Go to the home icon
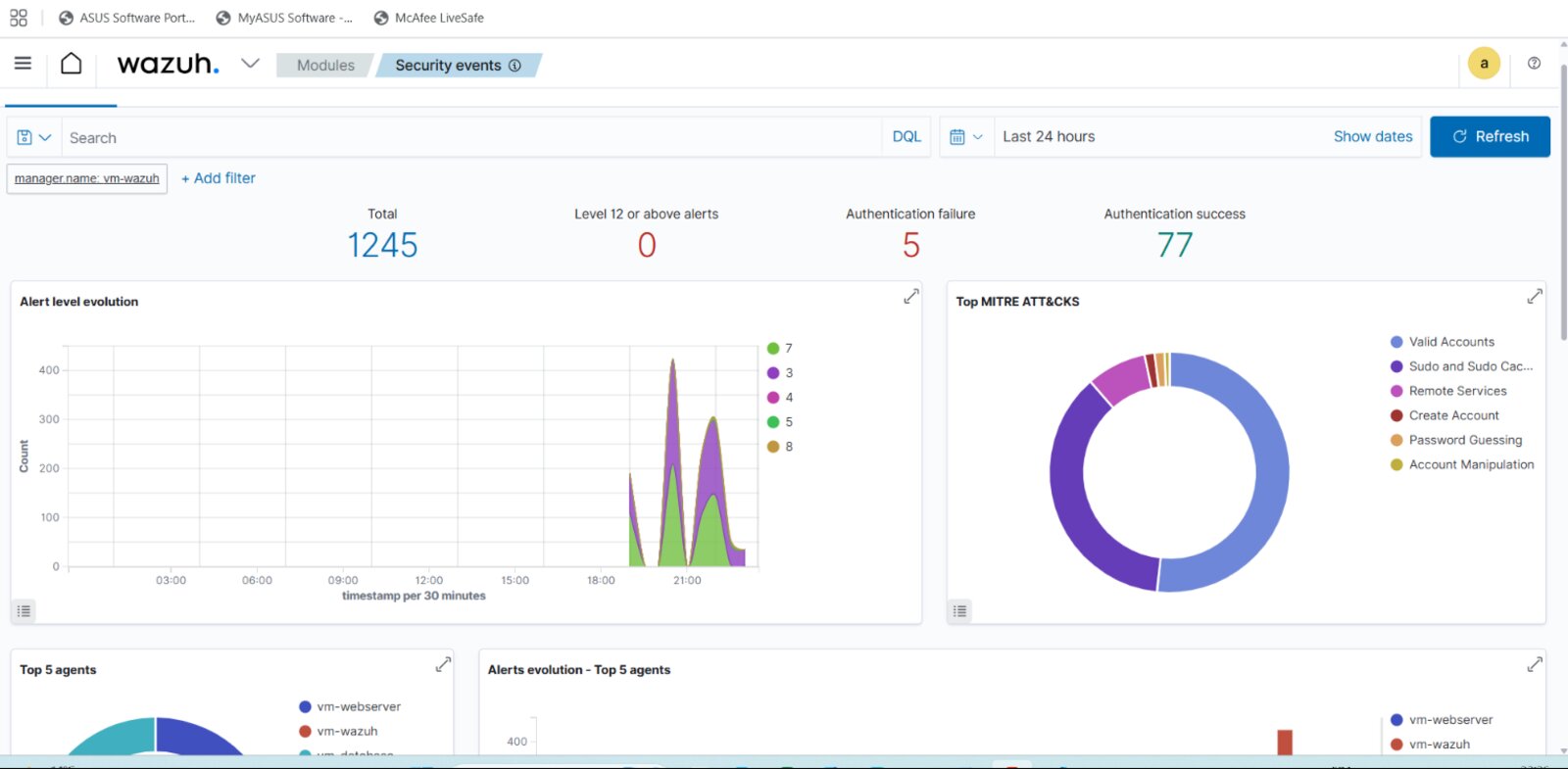1568x769 pixels. [x=71, y=64]
